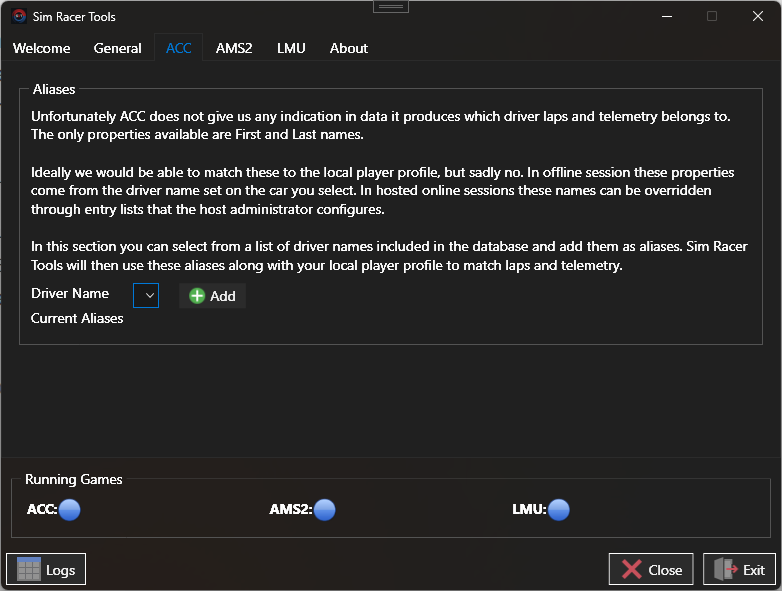782x591 pixels.
Task: Minimize the Sim Racer Tools window
Action: [665, 16]
